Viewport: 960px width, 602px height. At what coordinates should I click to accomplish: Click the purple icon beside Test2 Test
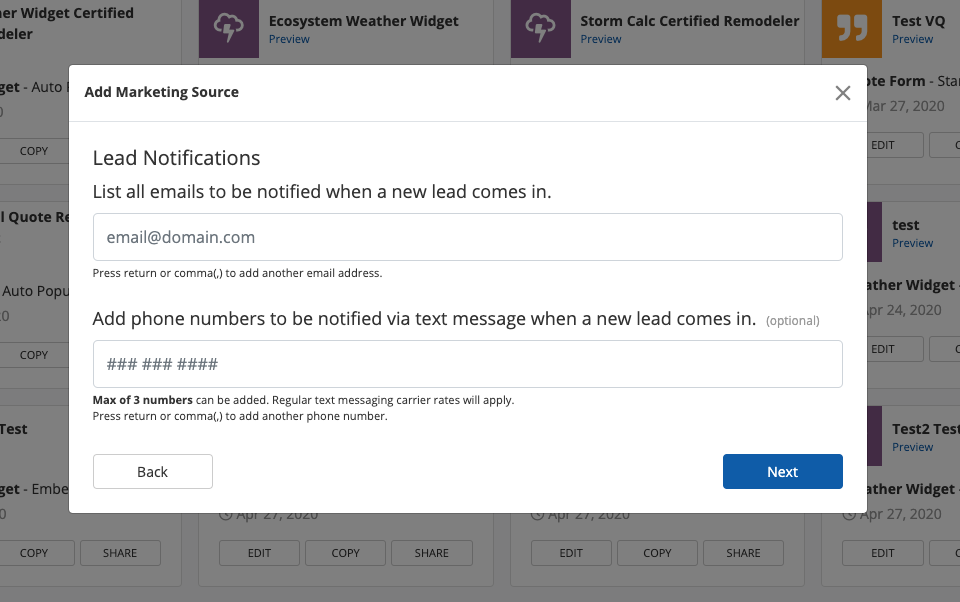(875, 436)
